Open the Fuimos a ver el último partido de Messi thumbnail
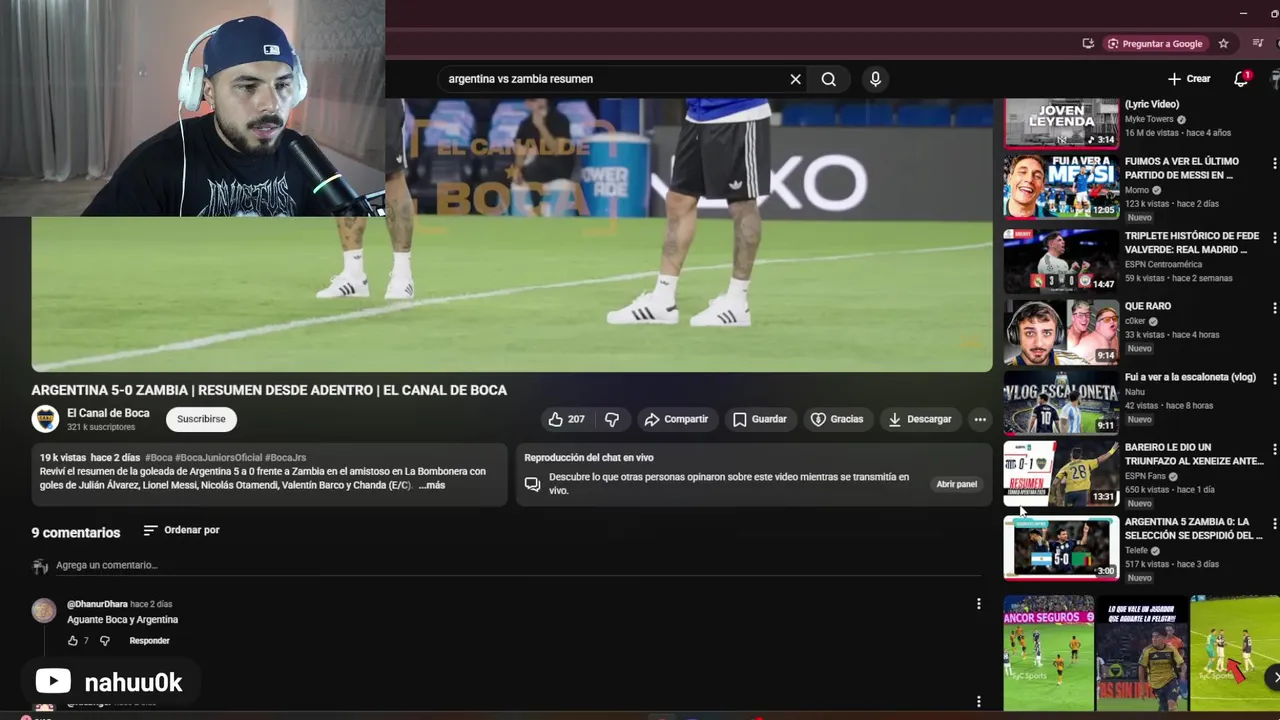This screenshot has height=720, width=1280. tap(1061, 186)
